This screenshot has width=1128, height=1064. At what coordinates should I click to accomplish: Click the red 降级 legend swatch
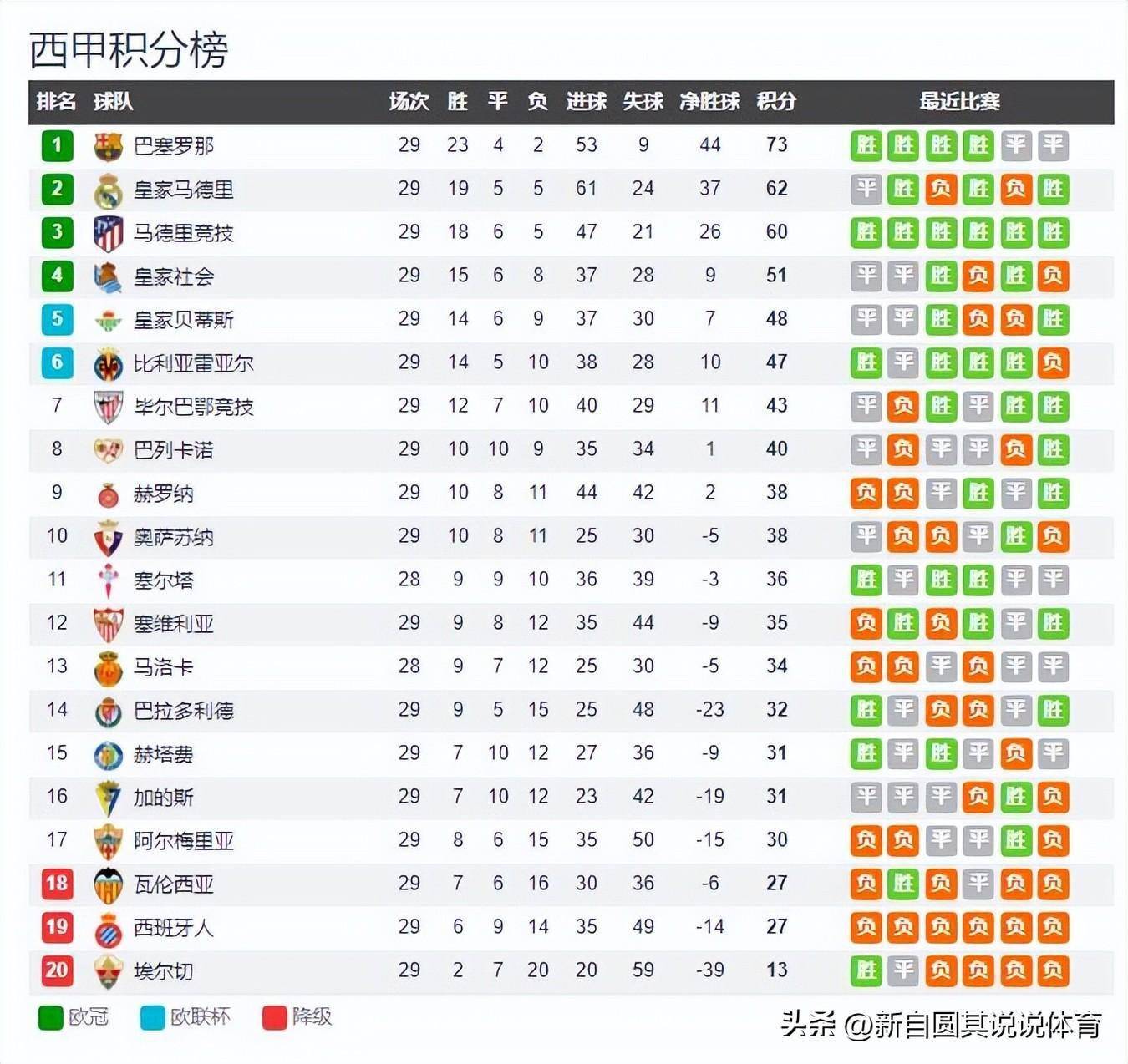(274, 1017)
